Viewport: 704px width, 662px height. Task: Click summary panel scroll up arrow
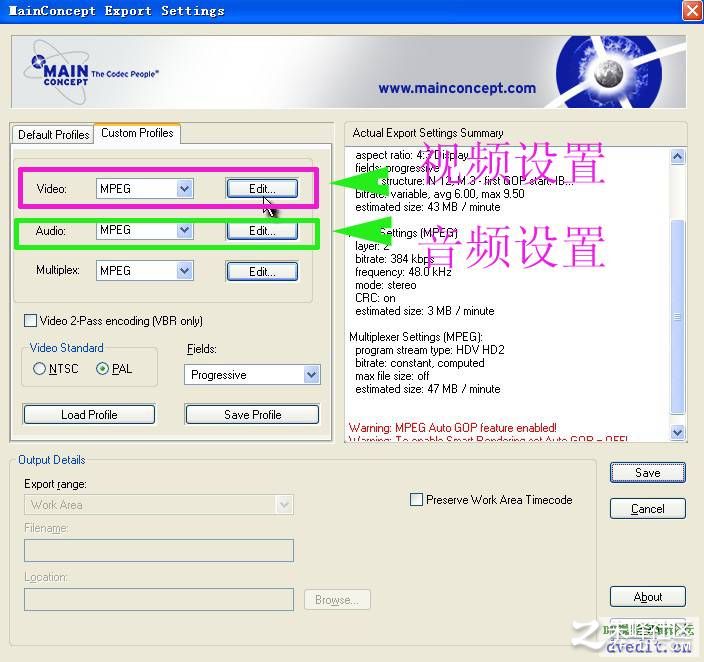tap(678, 157)
